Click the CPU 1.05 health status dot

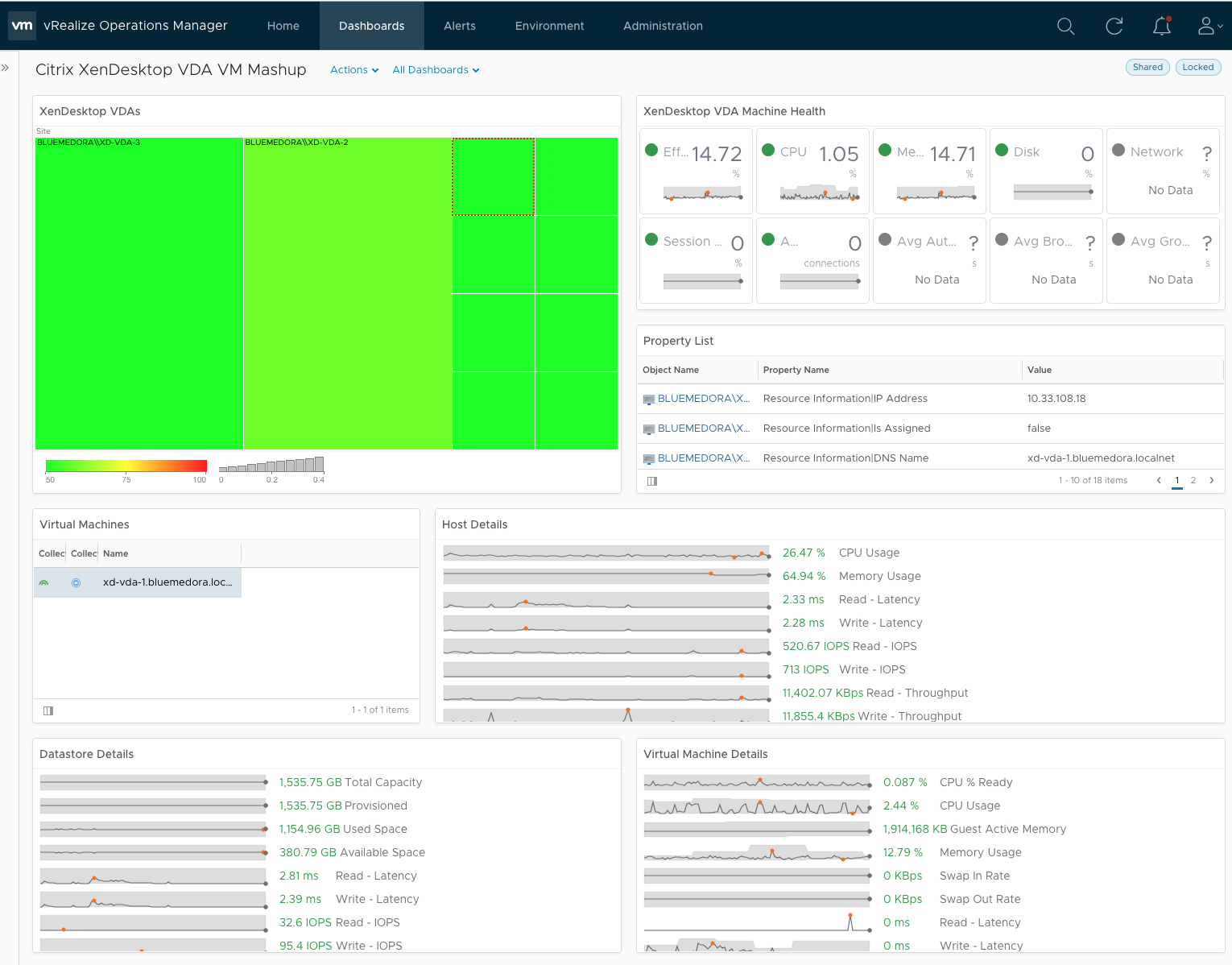point(768,150)
